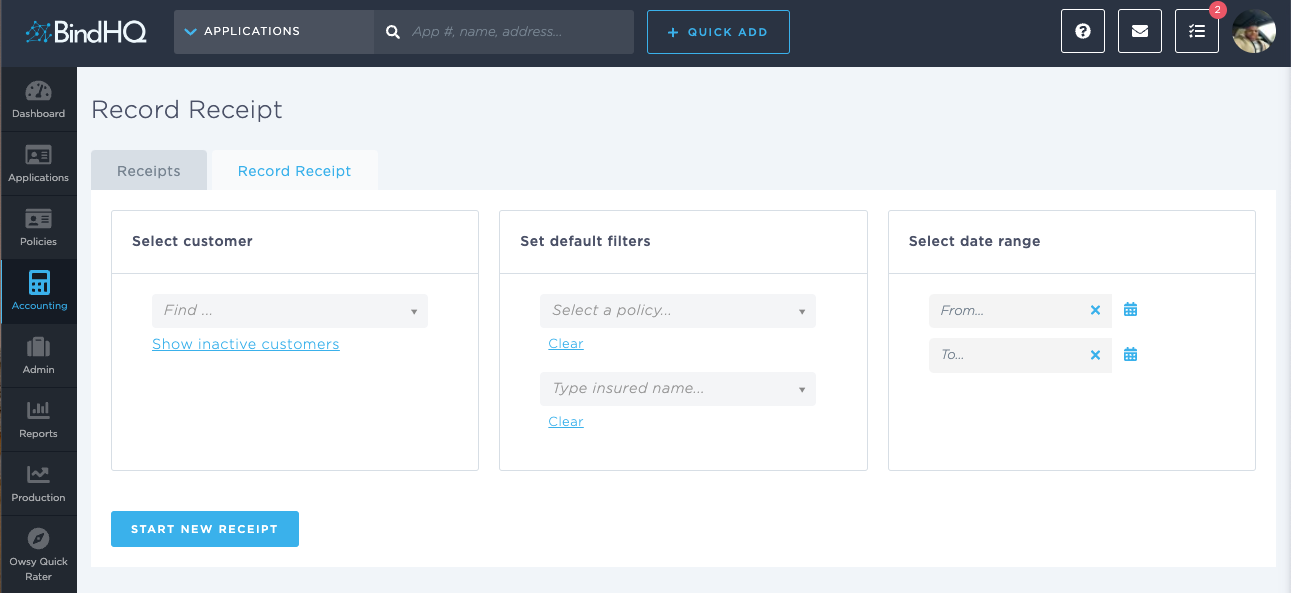Open the Reports section
The width and height of the screenshot is (1291, 593).
(38, 419)
